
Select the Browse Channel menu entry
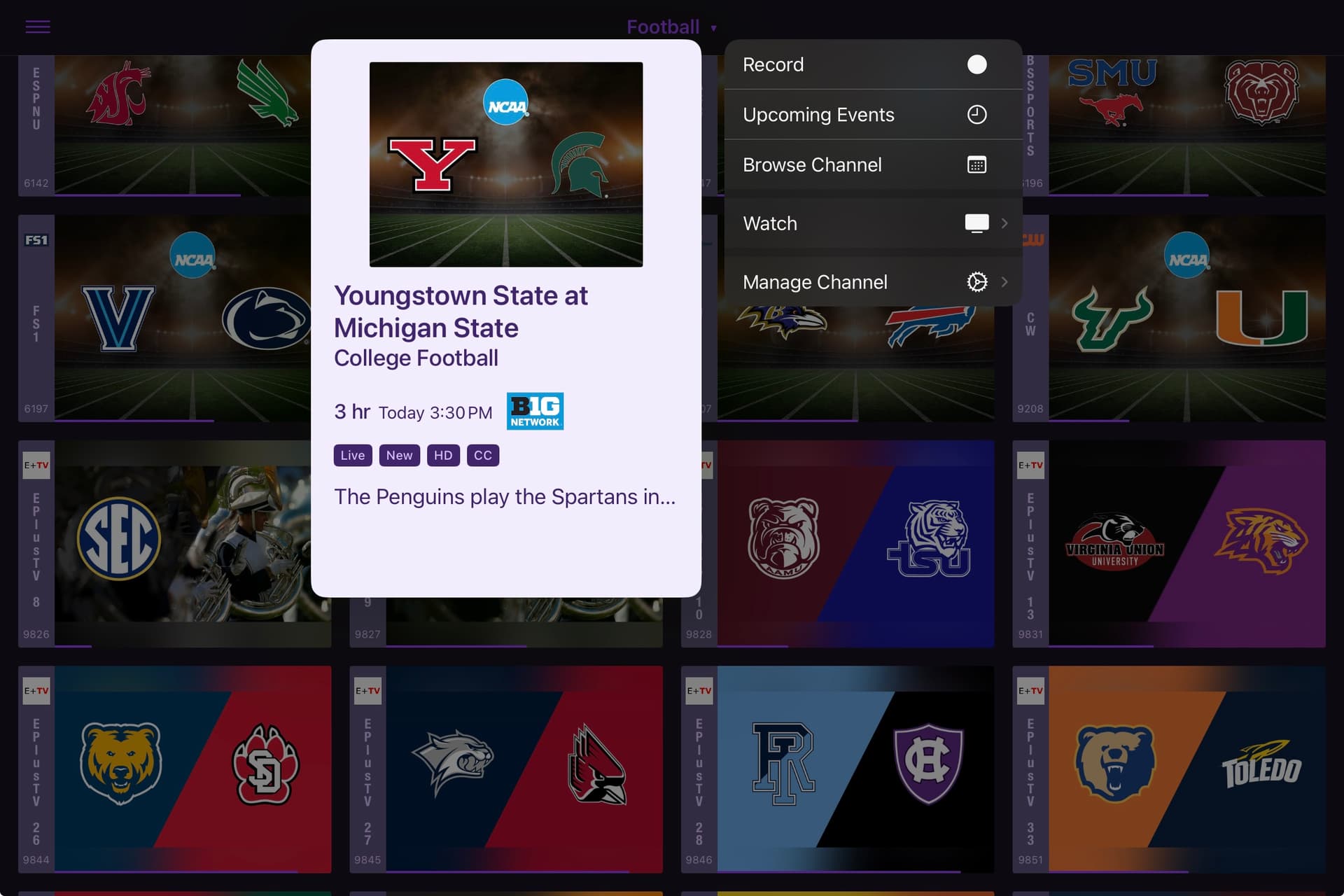click(x=873, y=165)
